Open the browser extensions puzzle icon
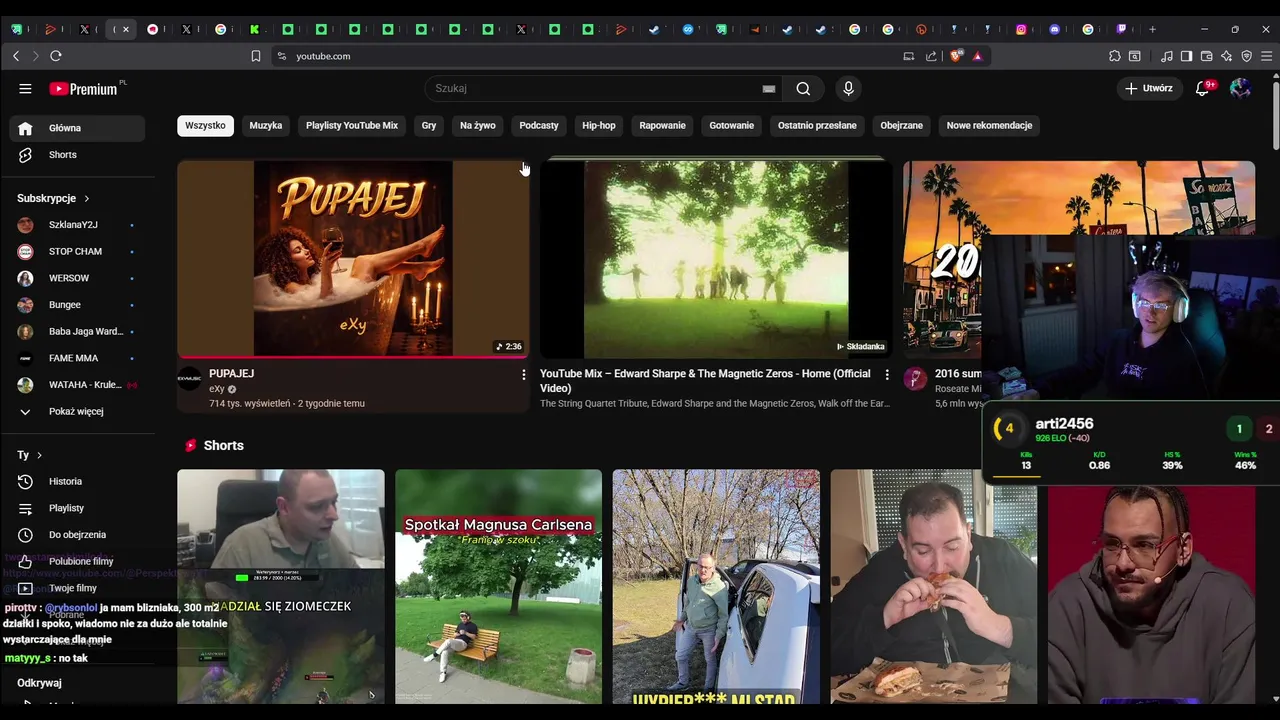This screenshot has height=720, width=1280. [1115, 56]
